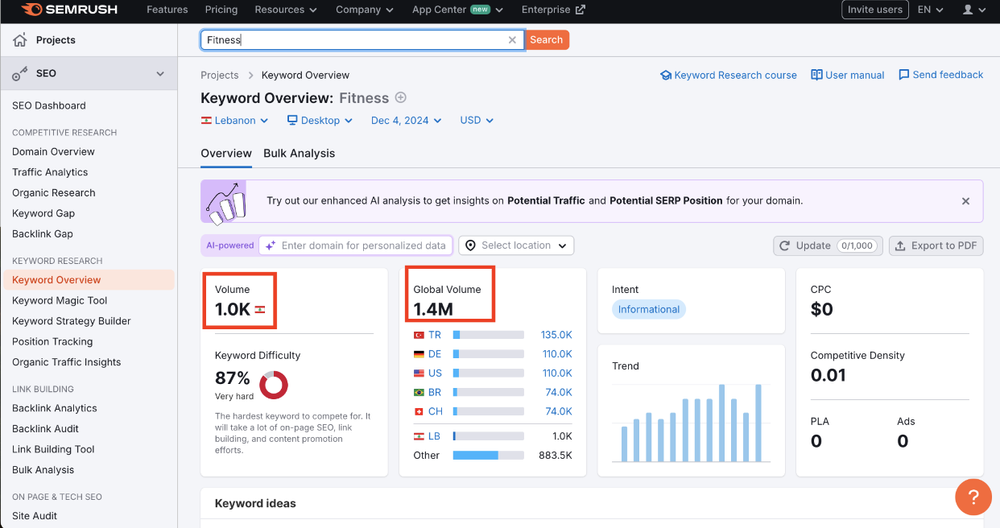Click the Other volume progress bar
The height and width of the screenshot is (528, 1000).
pyautogui.click(x=489, y=455)
